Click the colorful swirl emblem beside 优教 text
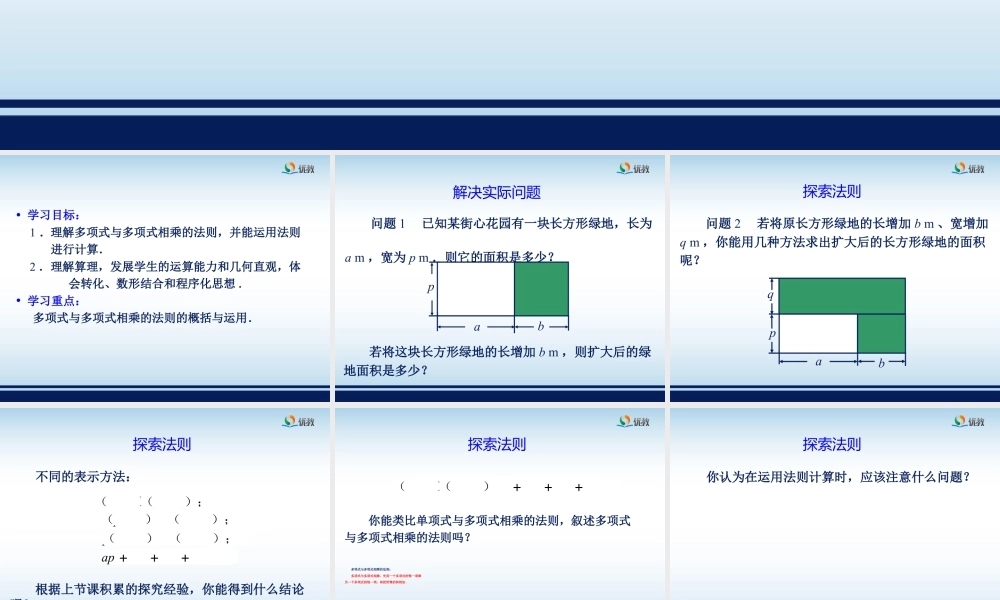 tap(292, 169)
